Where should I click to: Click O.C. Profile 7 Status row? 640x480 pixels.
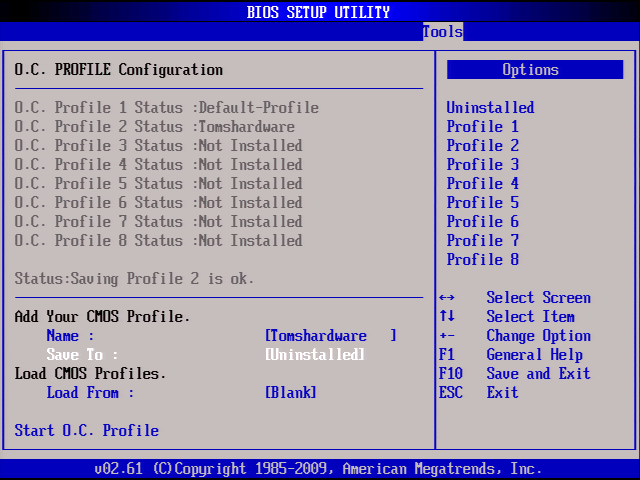[159, 222]
